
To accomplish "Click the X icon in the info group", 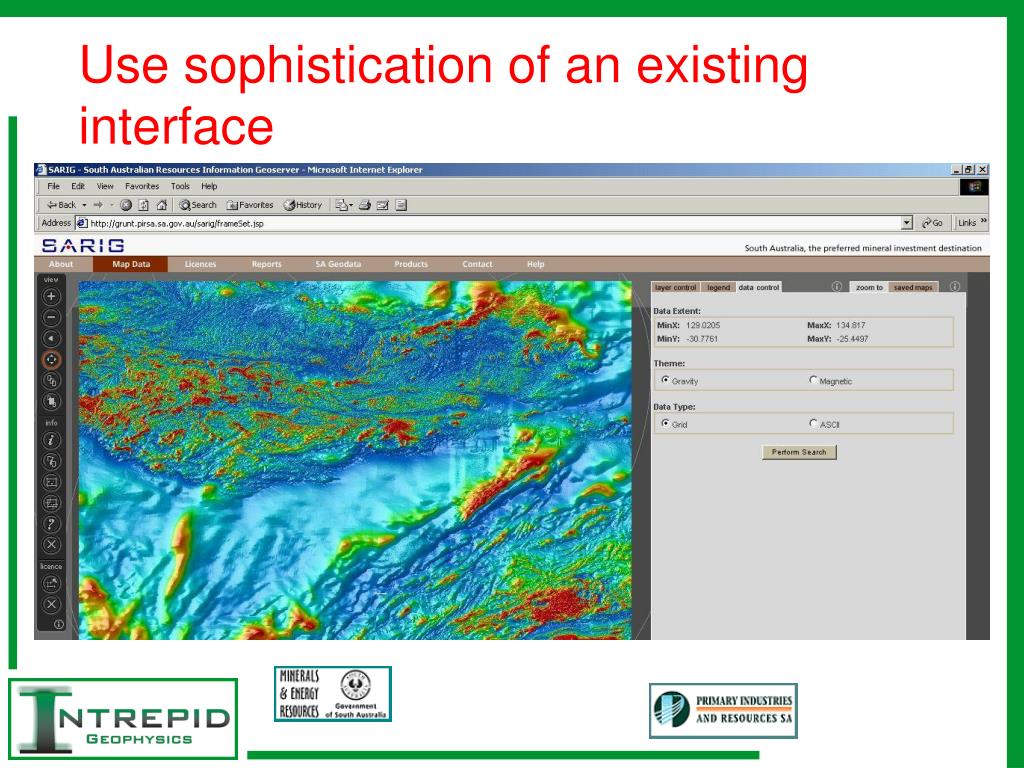I will (x=51, y=545).
